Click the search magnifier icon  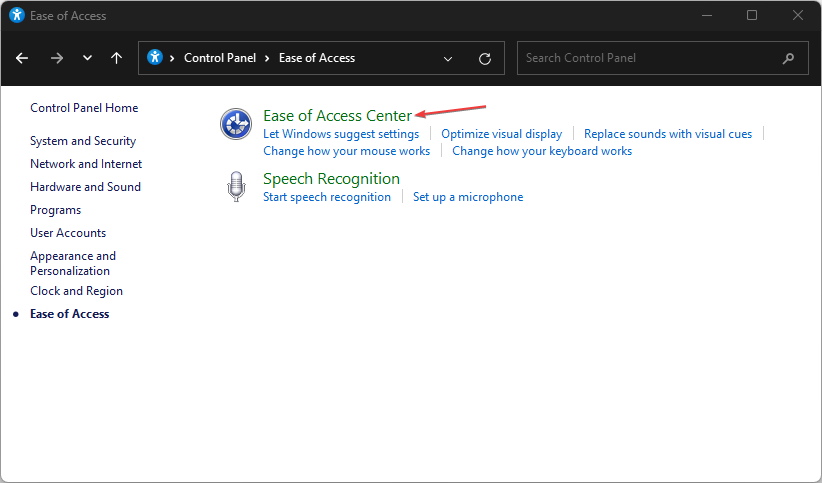(x=788, y=59)
